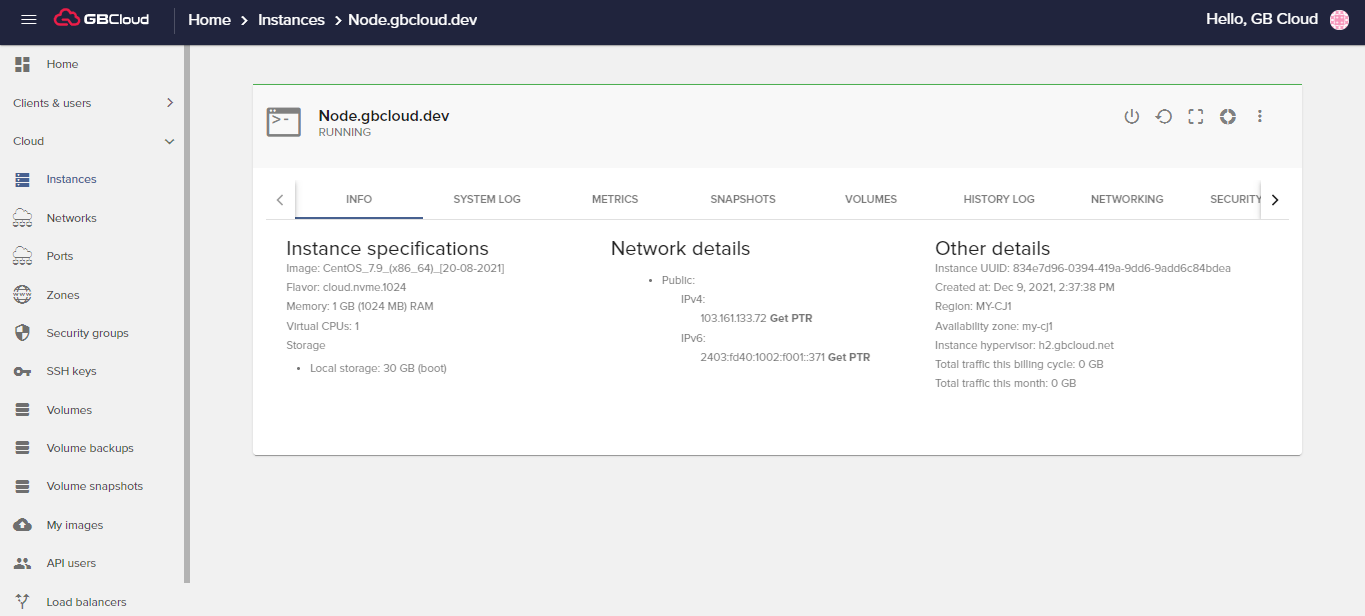
Task: Click the Security groups shield icon
Action: click(22, 332)
